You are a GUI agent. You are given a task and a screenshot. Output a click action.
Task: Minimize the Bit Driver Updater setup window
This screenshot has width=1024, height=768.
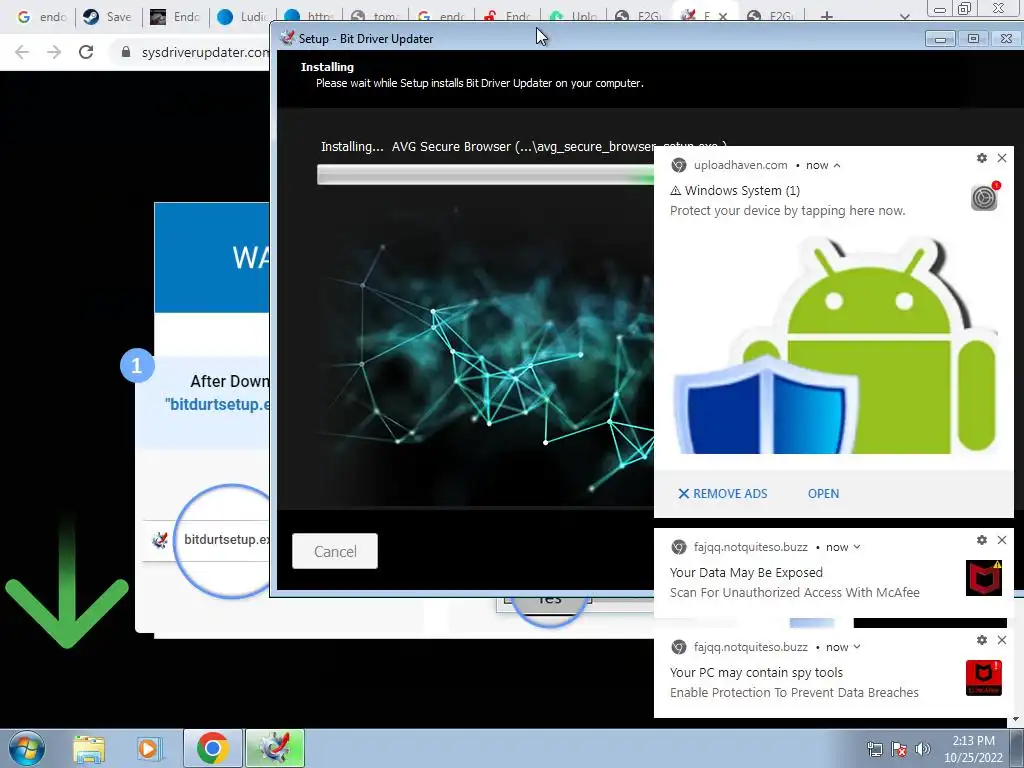[940, 39]
